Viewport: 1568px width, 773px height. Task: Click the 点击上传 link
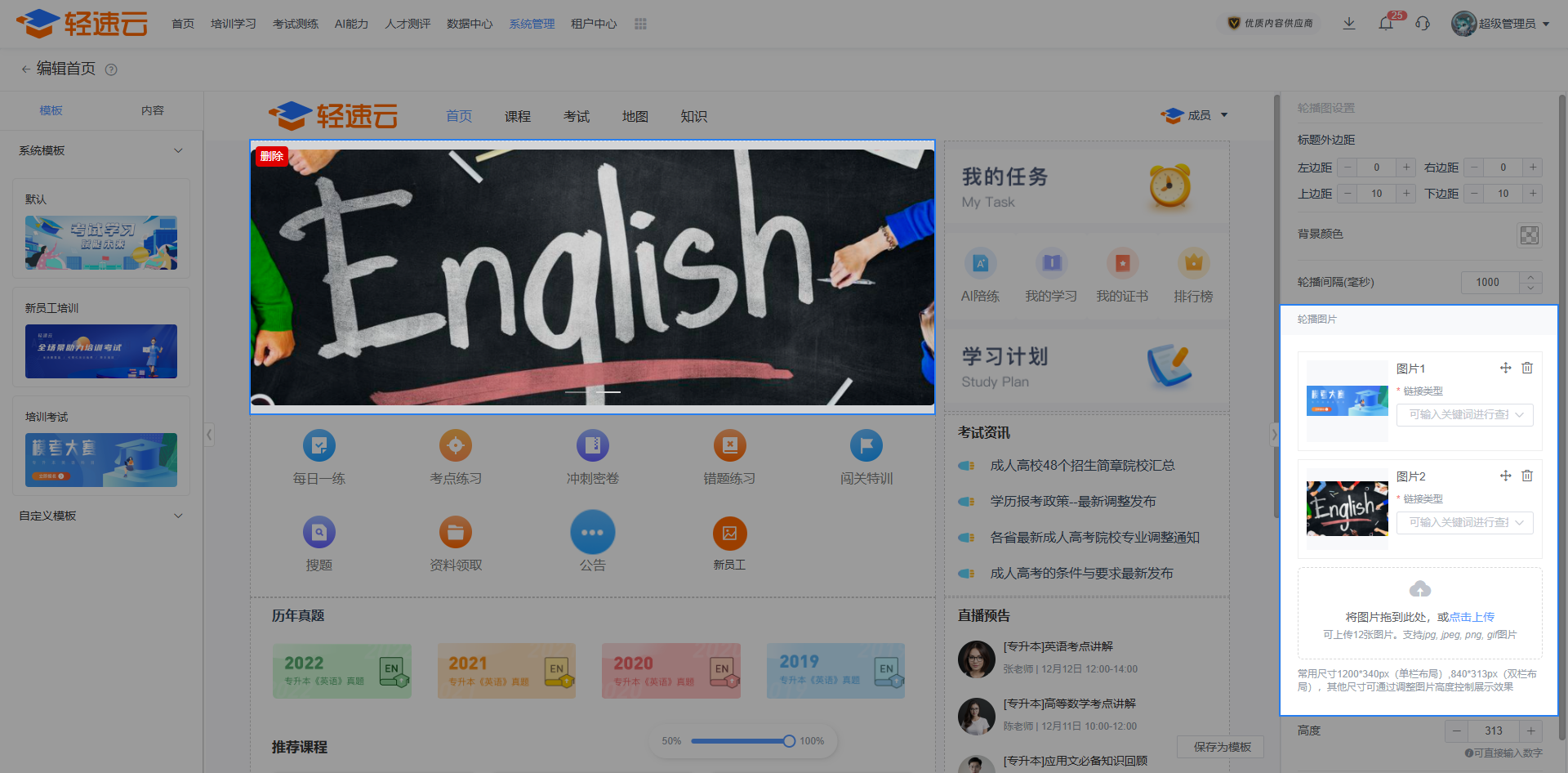tap(1472, 617)
